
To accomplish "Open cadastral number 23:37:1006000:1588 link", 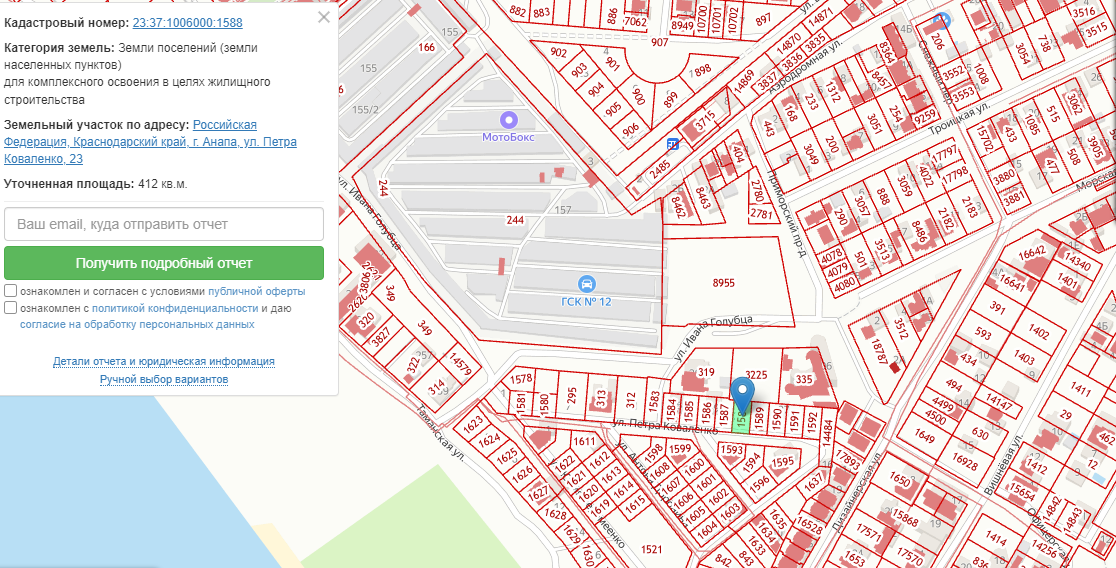I will 187,22.
